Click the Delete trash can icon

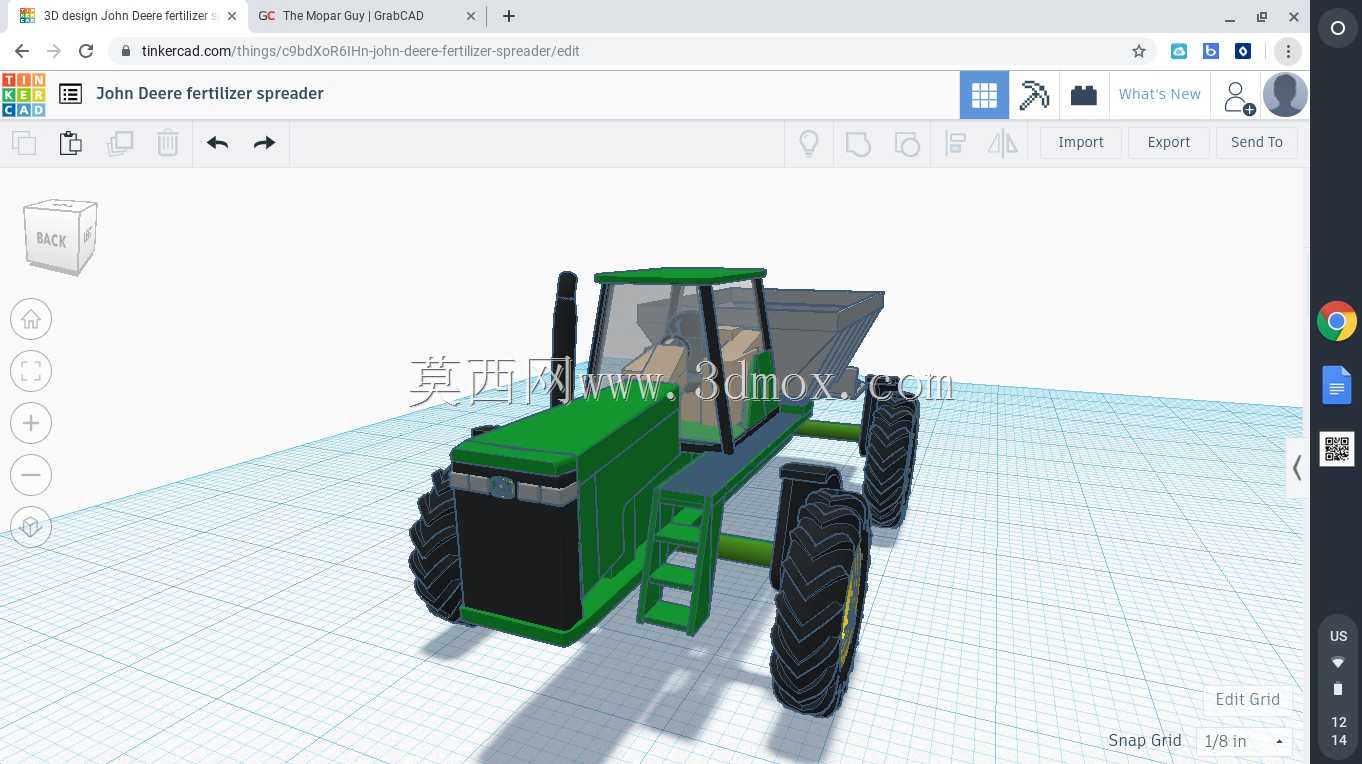click(x=168, y=143)
